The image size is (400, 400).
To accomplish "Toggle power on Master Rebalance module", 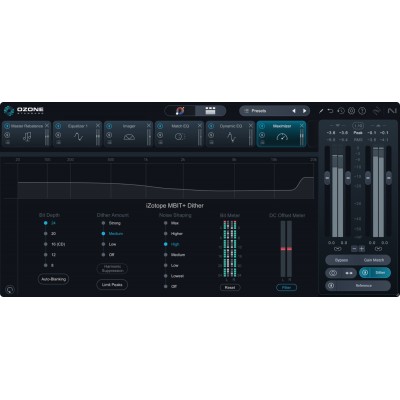I will click(x=7, y=126).
